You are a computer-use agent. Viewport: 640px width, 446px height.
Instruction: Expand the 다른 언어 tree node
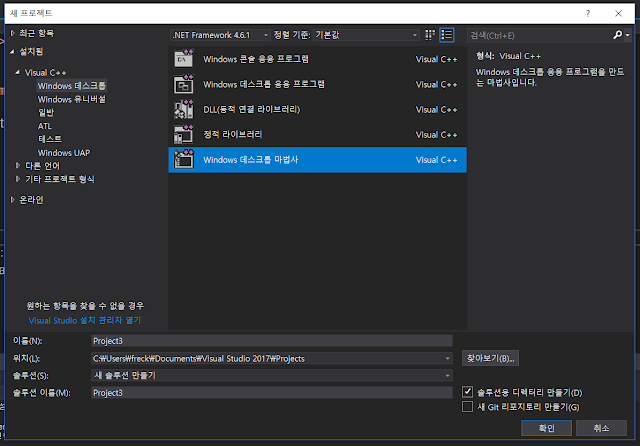(18, 166)
